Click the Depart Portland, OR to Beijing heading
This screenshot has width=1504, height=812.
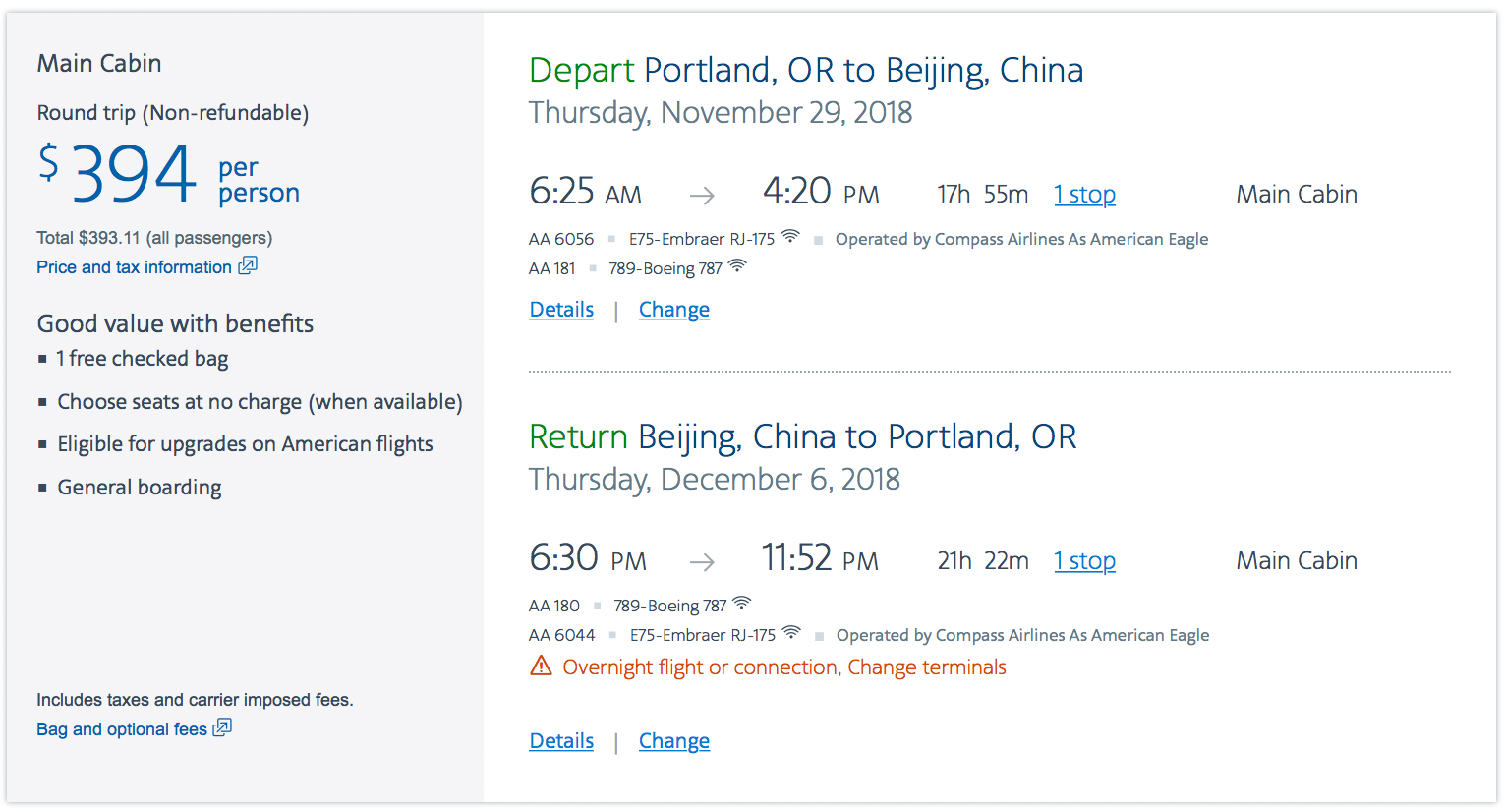(806, 71)
